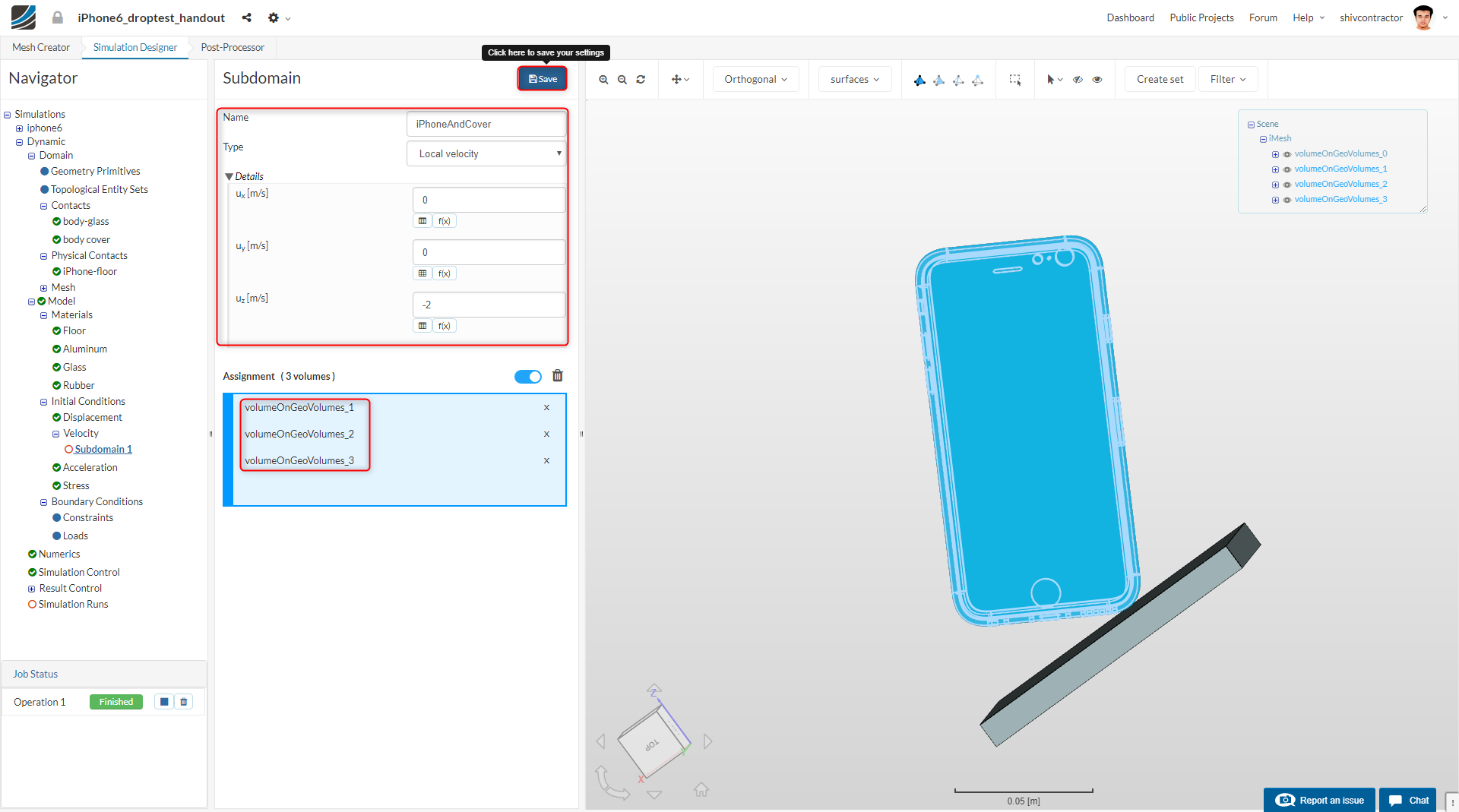Collapse the Details section triangle

tap(229, 176)
